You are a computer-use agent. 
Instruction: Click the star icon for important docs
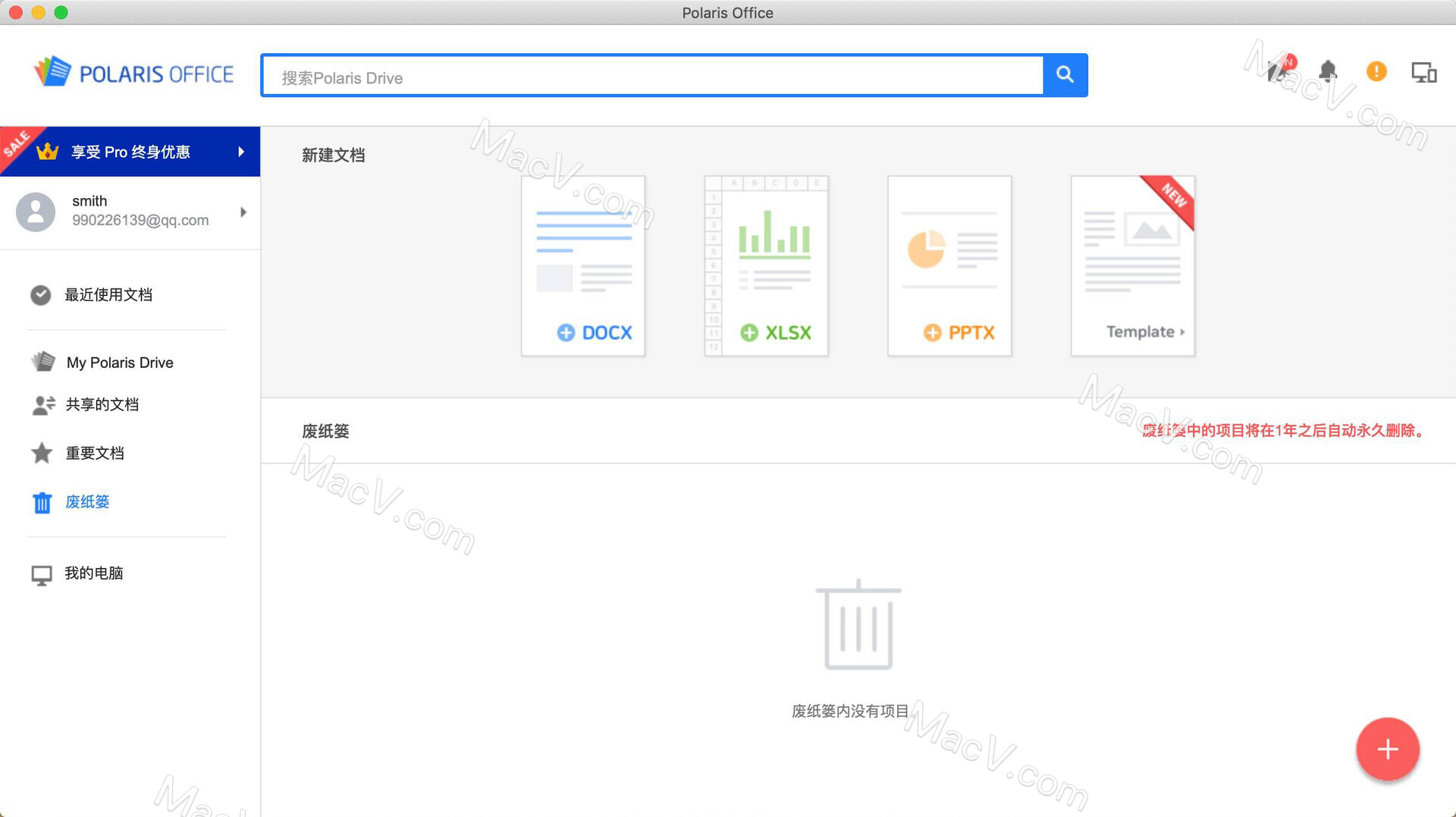click(x=42, y=454)
